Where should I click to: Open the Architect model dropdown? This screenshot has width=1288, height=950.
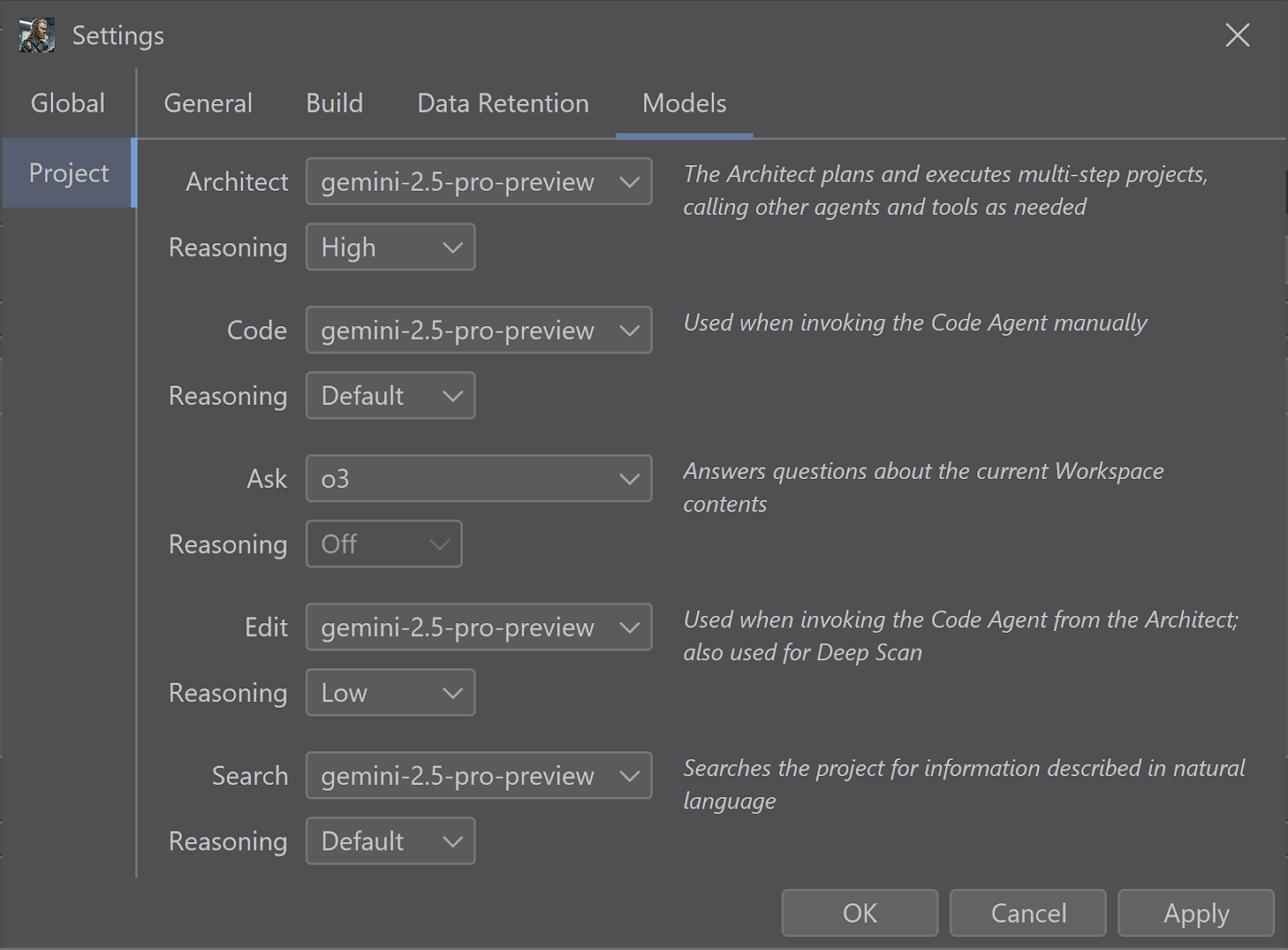[478, 182]
